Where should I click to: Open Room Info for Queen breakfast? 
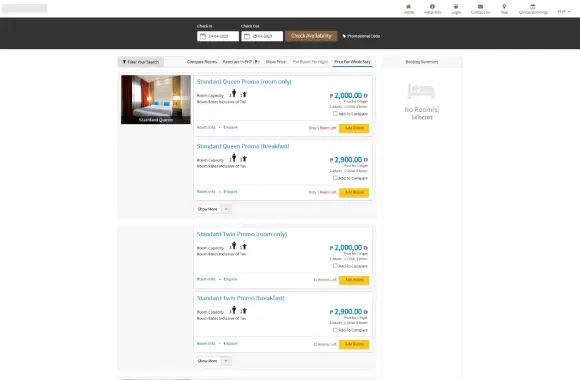206,192
